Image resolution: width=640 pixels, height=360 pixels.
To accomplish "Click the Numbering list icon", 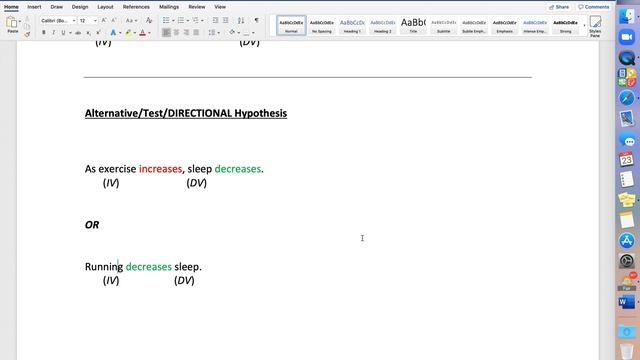I will click(180, 20).
